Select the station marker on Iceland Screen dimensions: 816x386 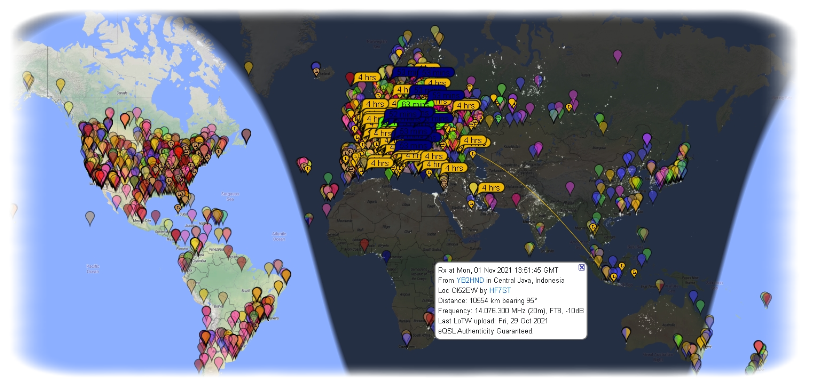316,69
